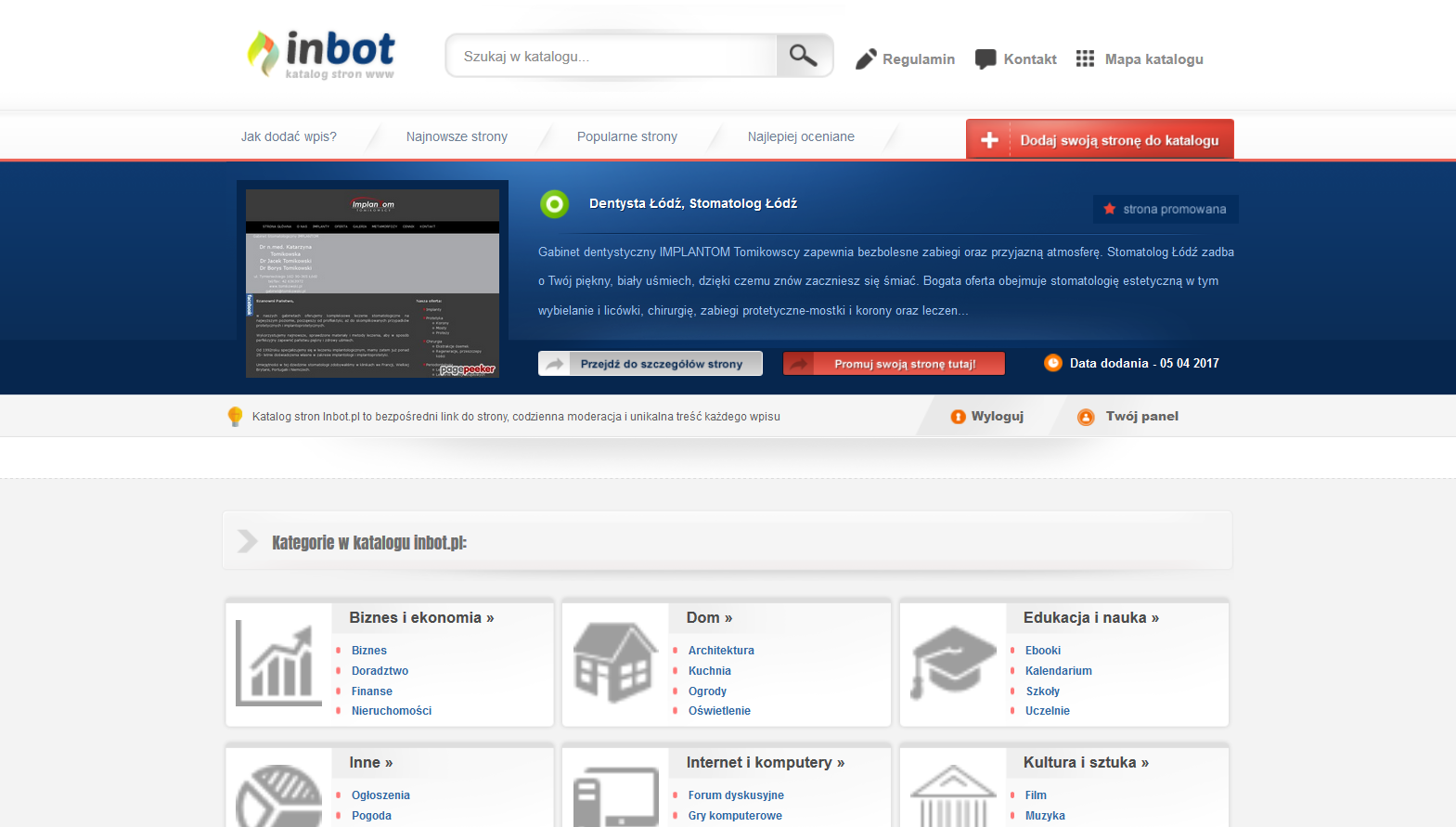Open Uczelnie subcategory

(1048, 711)
